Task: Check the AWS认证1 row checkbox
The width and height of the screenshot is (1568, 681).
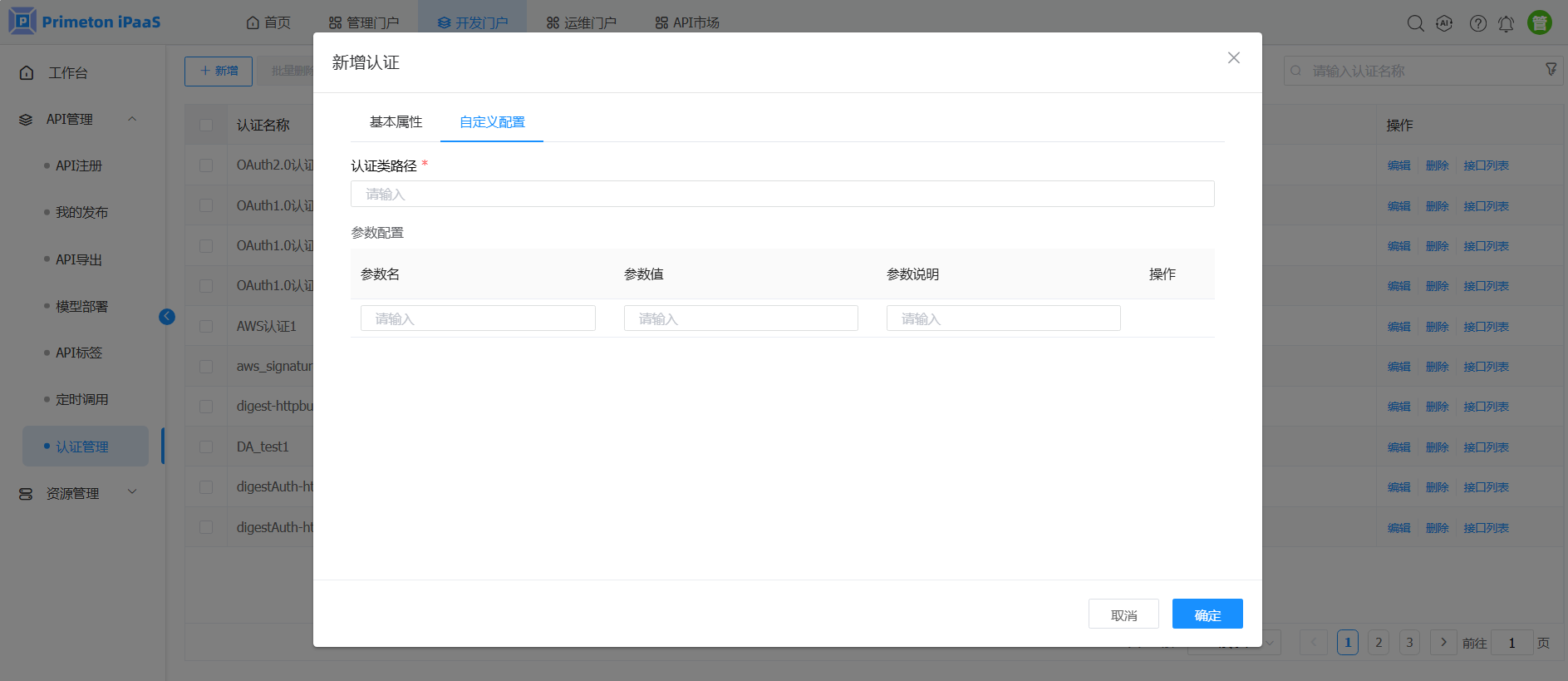Action: (206, 326)
